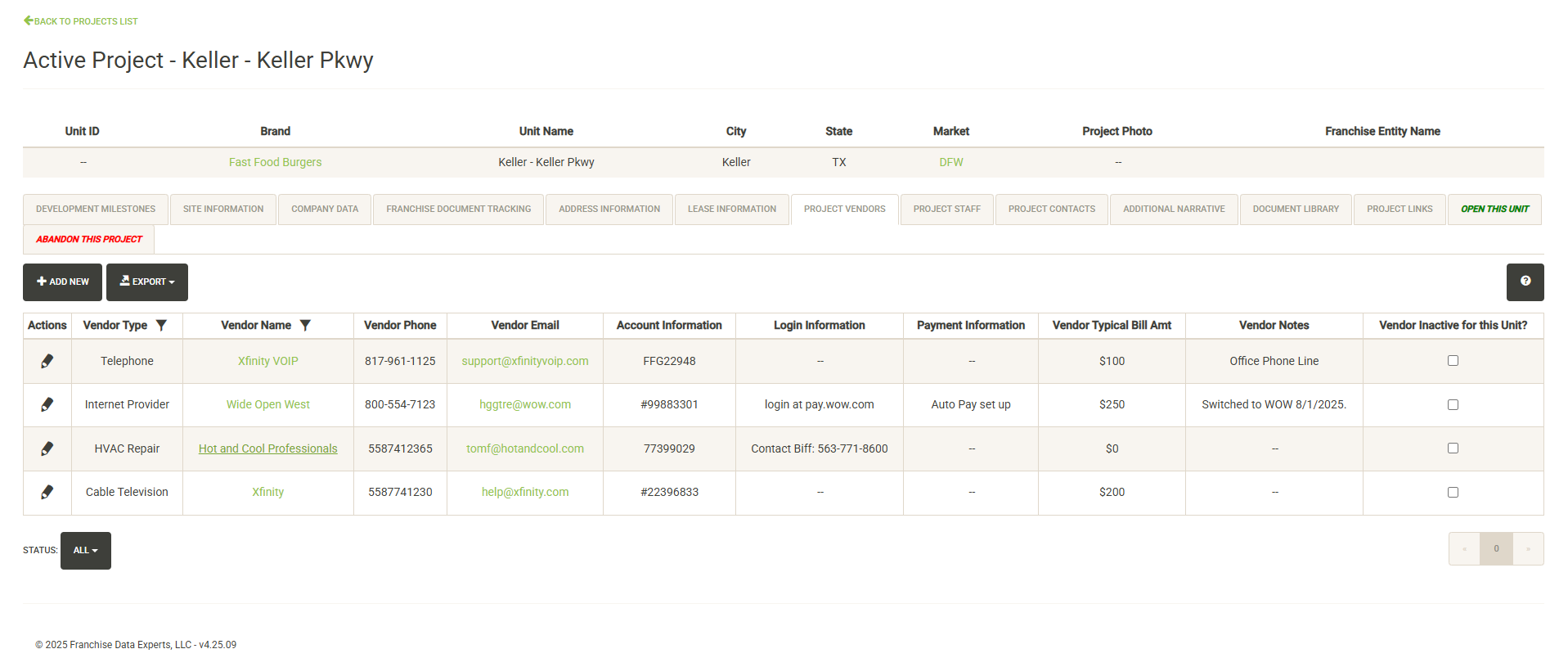Image resolution: width=1568 pixels, height=667 pixels.
Task: Filter by Vendor Type column
Action: 162,325
